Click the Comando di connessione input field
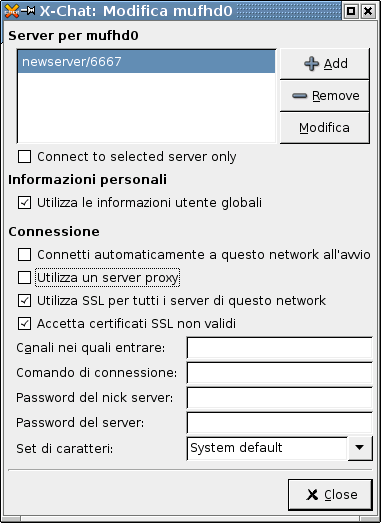 (x=280, y=373)
